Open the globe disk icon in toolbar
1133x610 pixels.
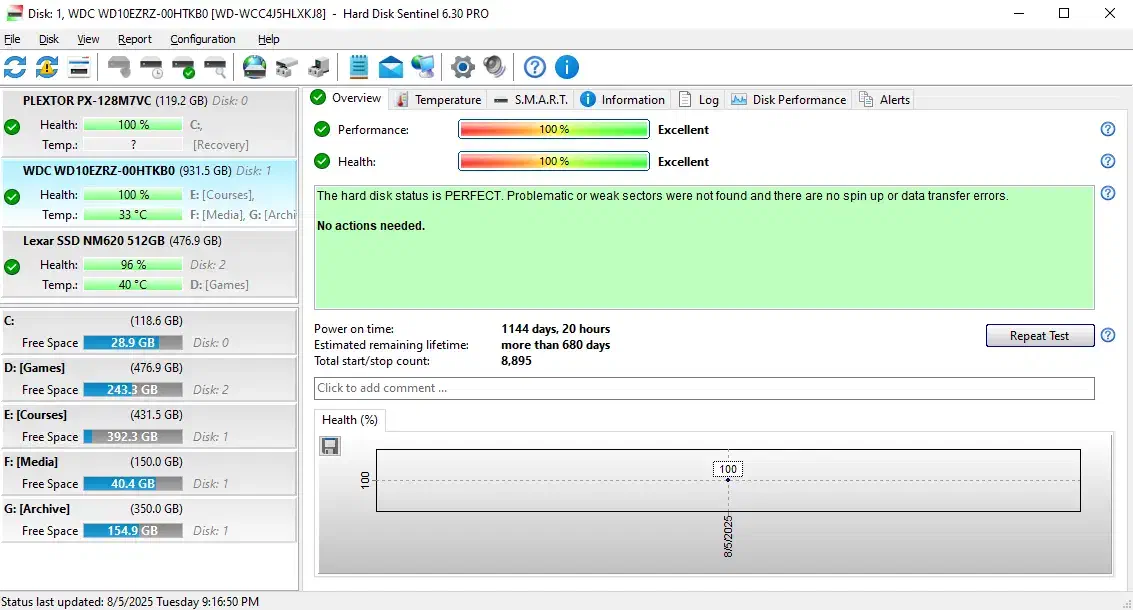click(255, 67)
